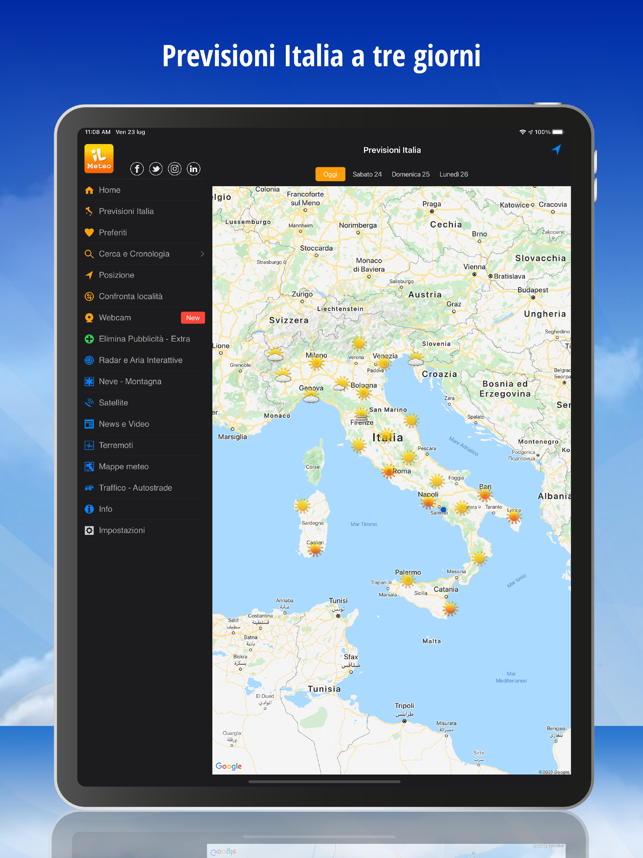Open Radar e Aria Interattive entry
This screenshot has height=858, width=643.
tap(144, 360)
